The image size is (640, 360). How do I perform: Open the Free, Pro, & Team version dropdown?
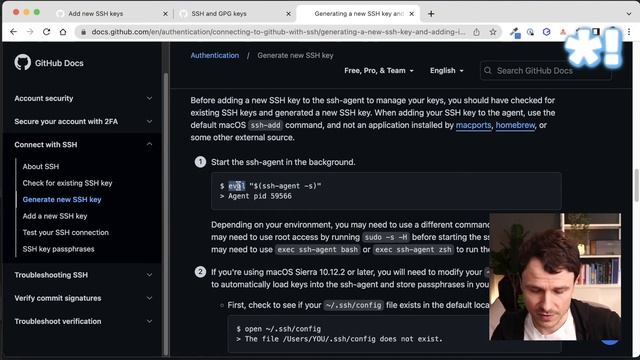[379, 71]
